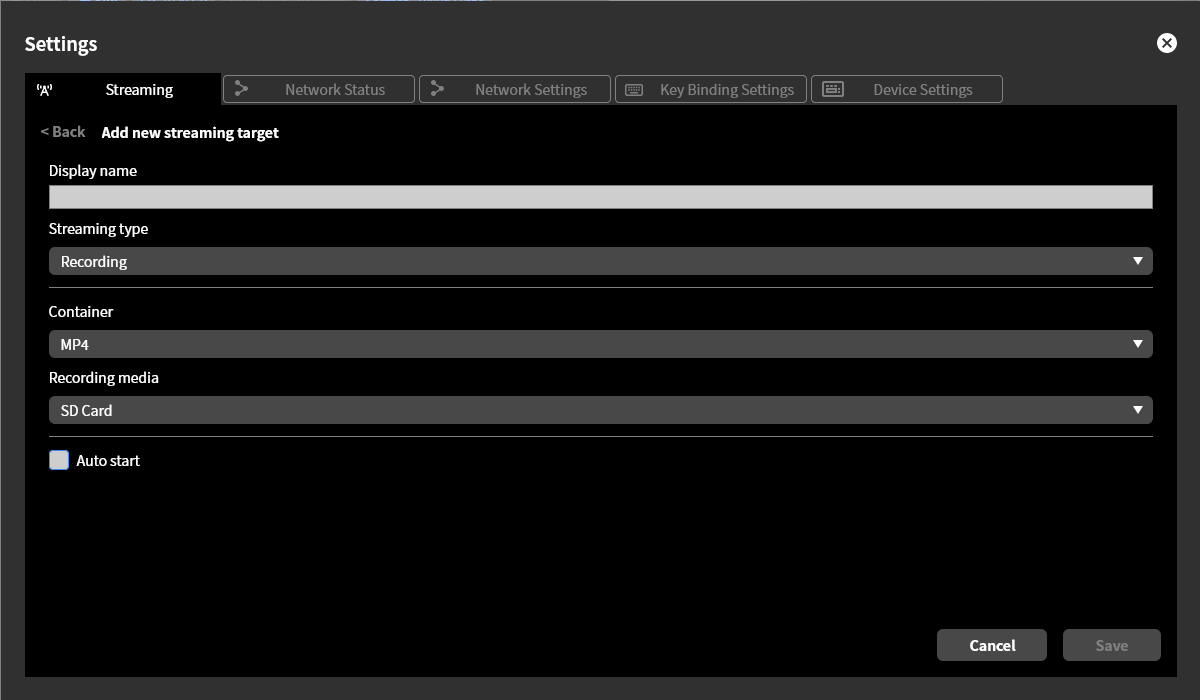Focus the Display name text field
Image resolution: width=1200 pixels, height=700 pixels.
point(600,197)
